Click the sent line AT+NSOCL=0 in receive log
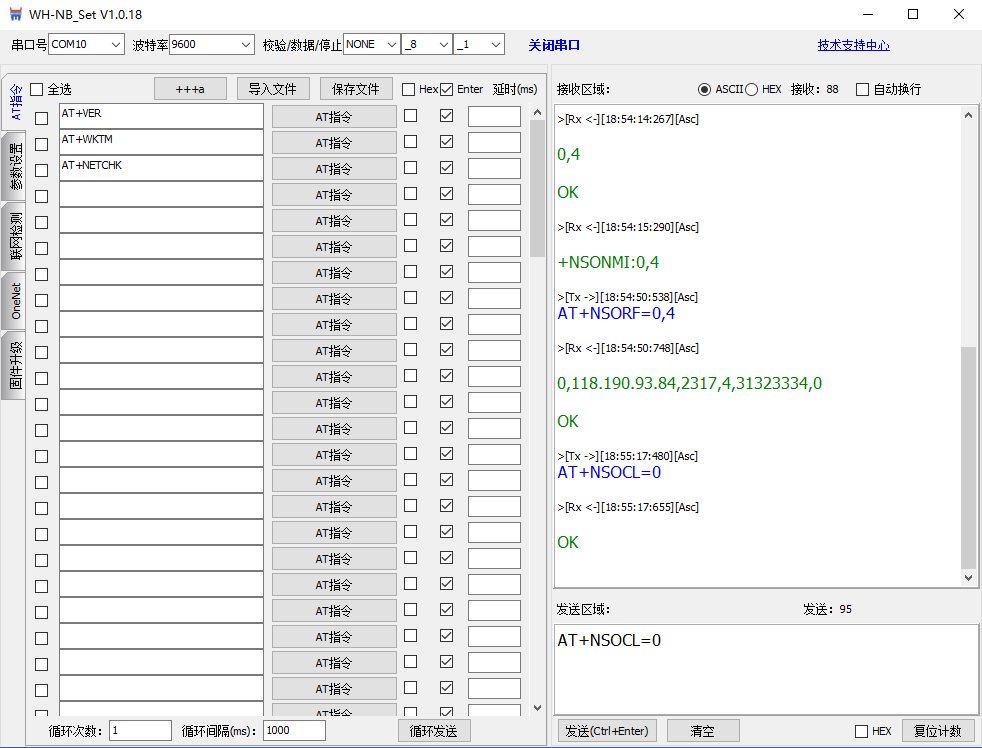Screen dimensions: 982x748 click(609, 472)
